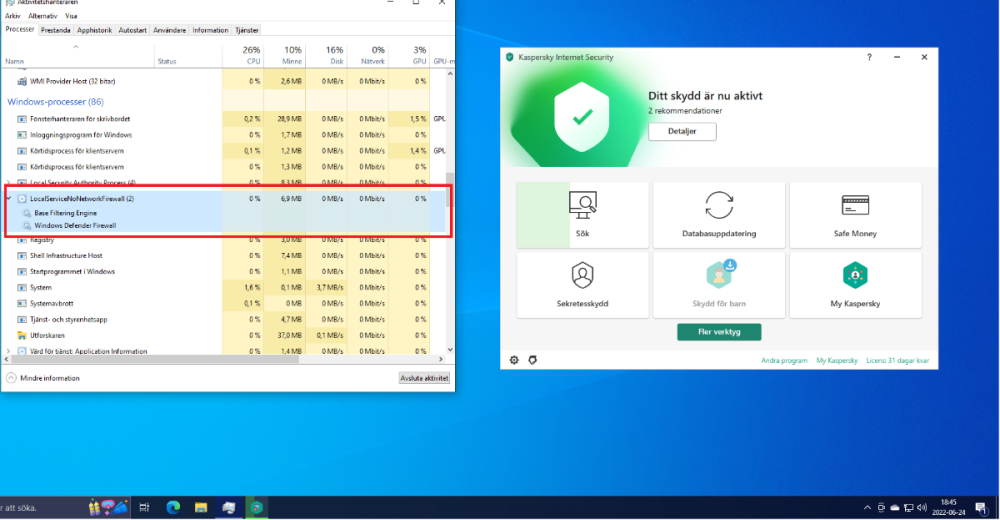The height and width of the screenshot is (520, 1000).
Task: Open the Andra program link
Action: pos(784,360)
